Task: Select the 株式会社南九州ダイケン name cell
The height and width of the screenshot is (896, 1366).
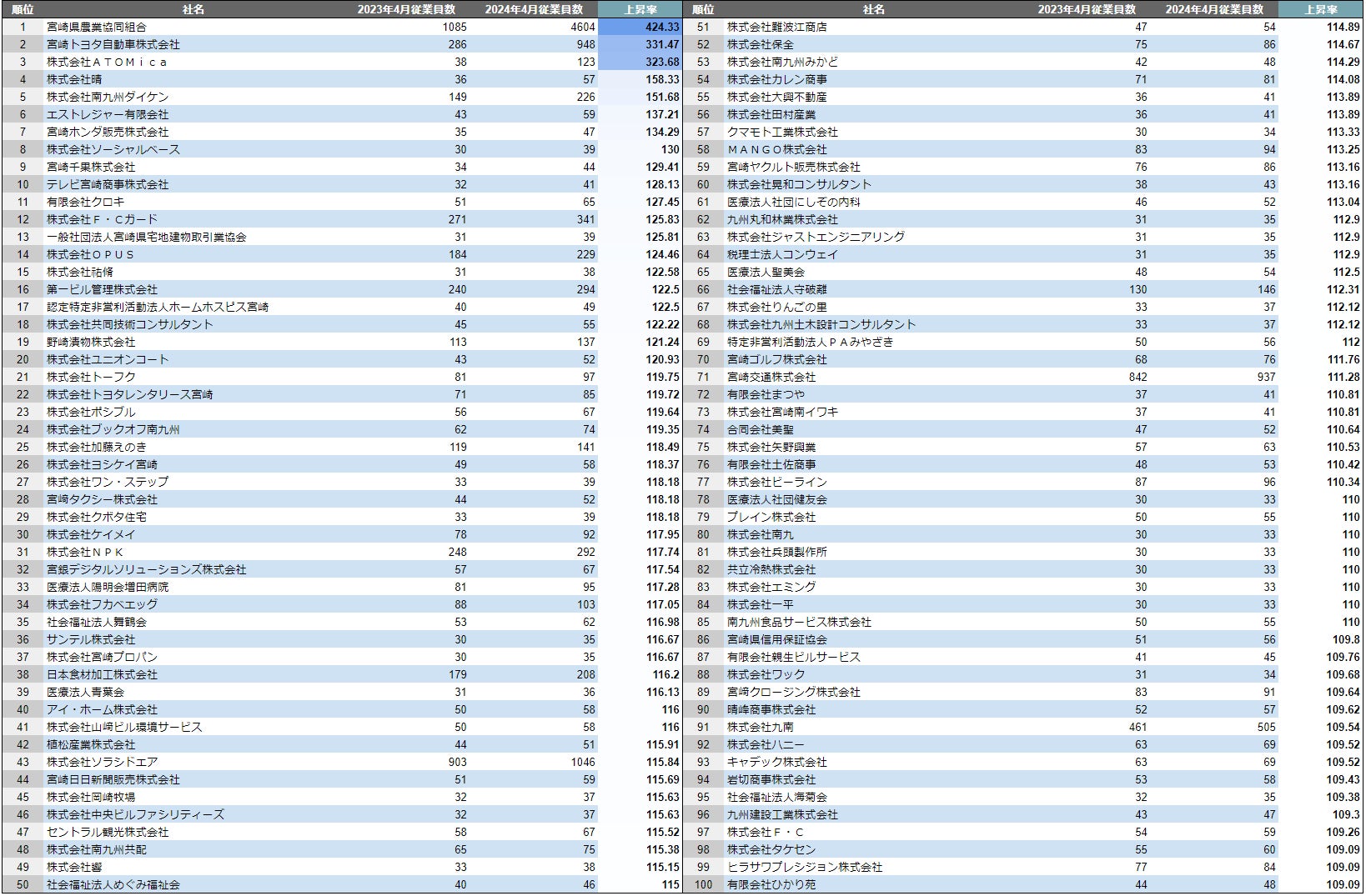Action: coord(108,97)
